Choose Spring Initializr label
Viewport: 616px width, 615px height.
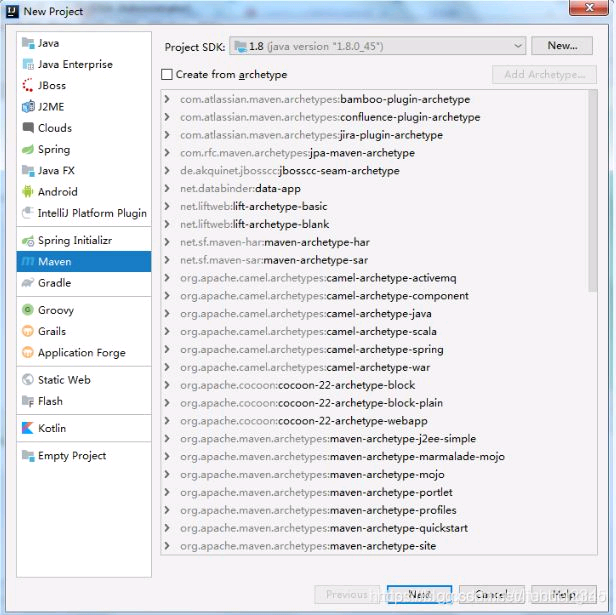tap(75, 240)
